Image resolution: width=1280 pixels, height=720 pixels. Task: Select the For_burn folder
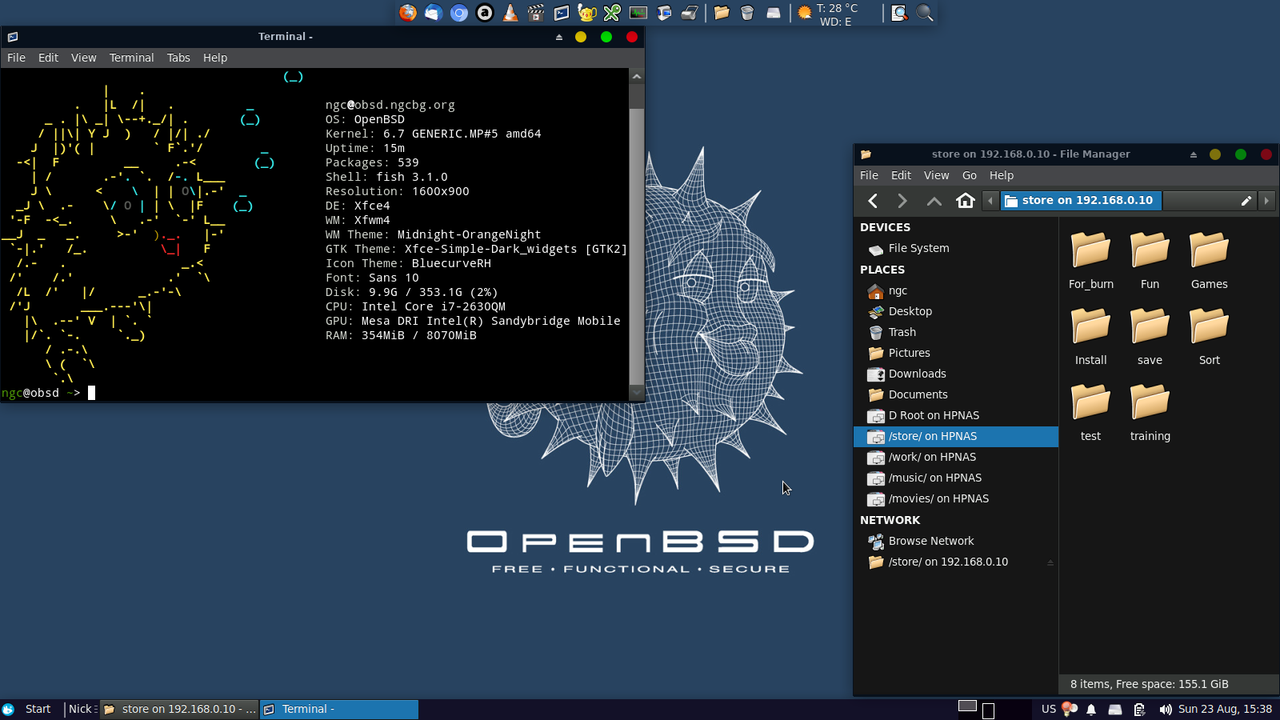pyautogui.click(x=1091, y=261)
